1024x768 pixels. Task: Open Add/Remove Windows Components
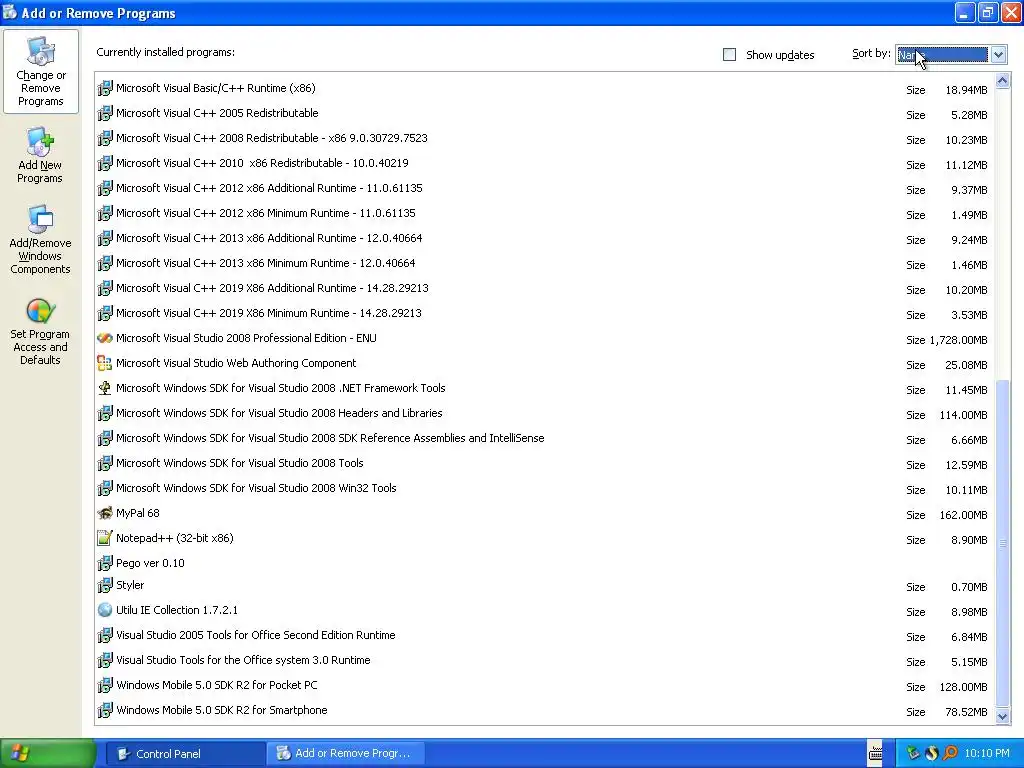[40, 240]
